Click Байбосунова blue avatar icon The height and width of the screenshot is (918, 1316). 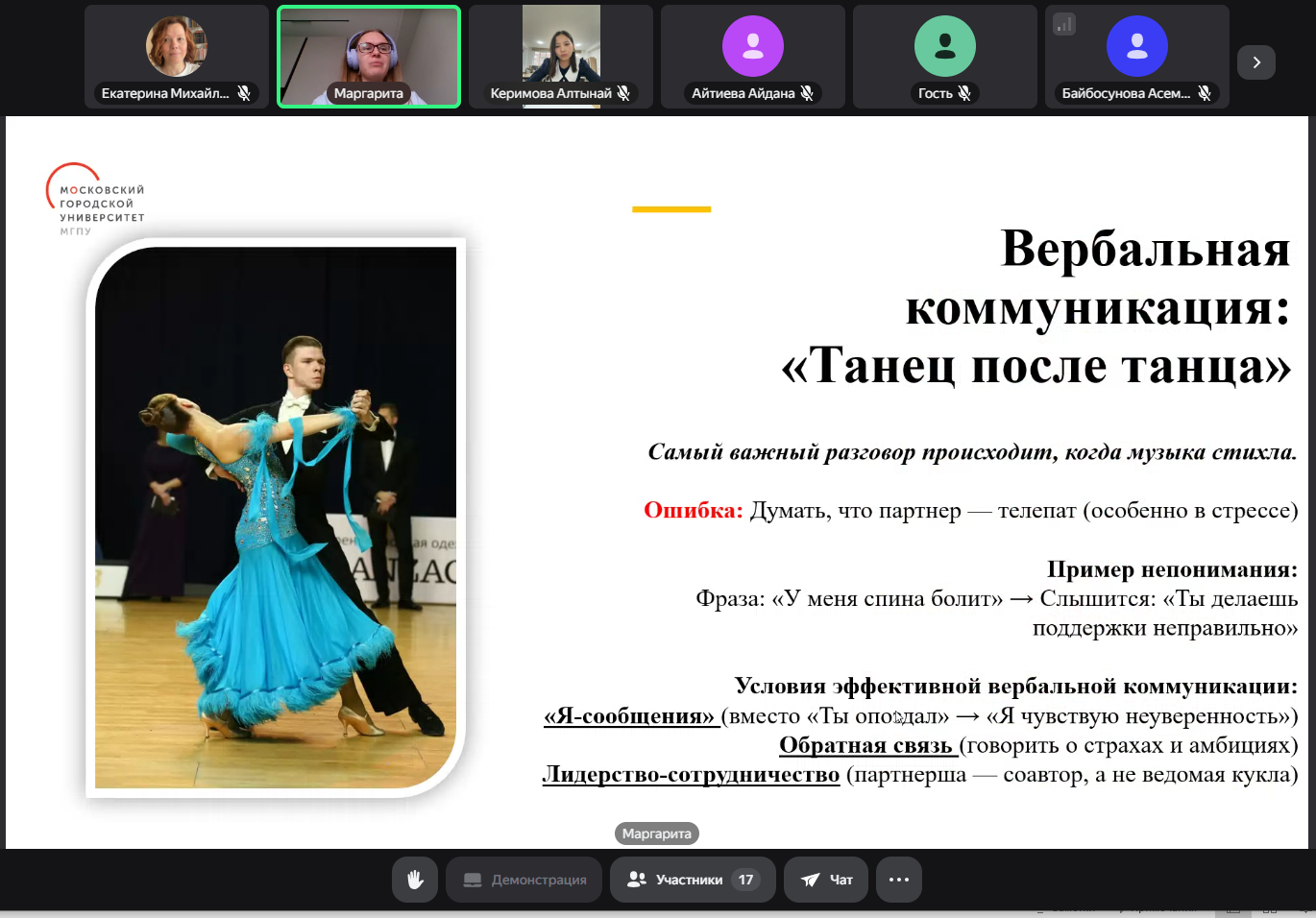pos(1137,46)
